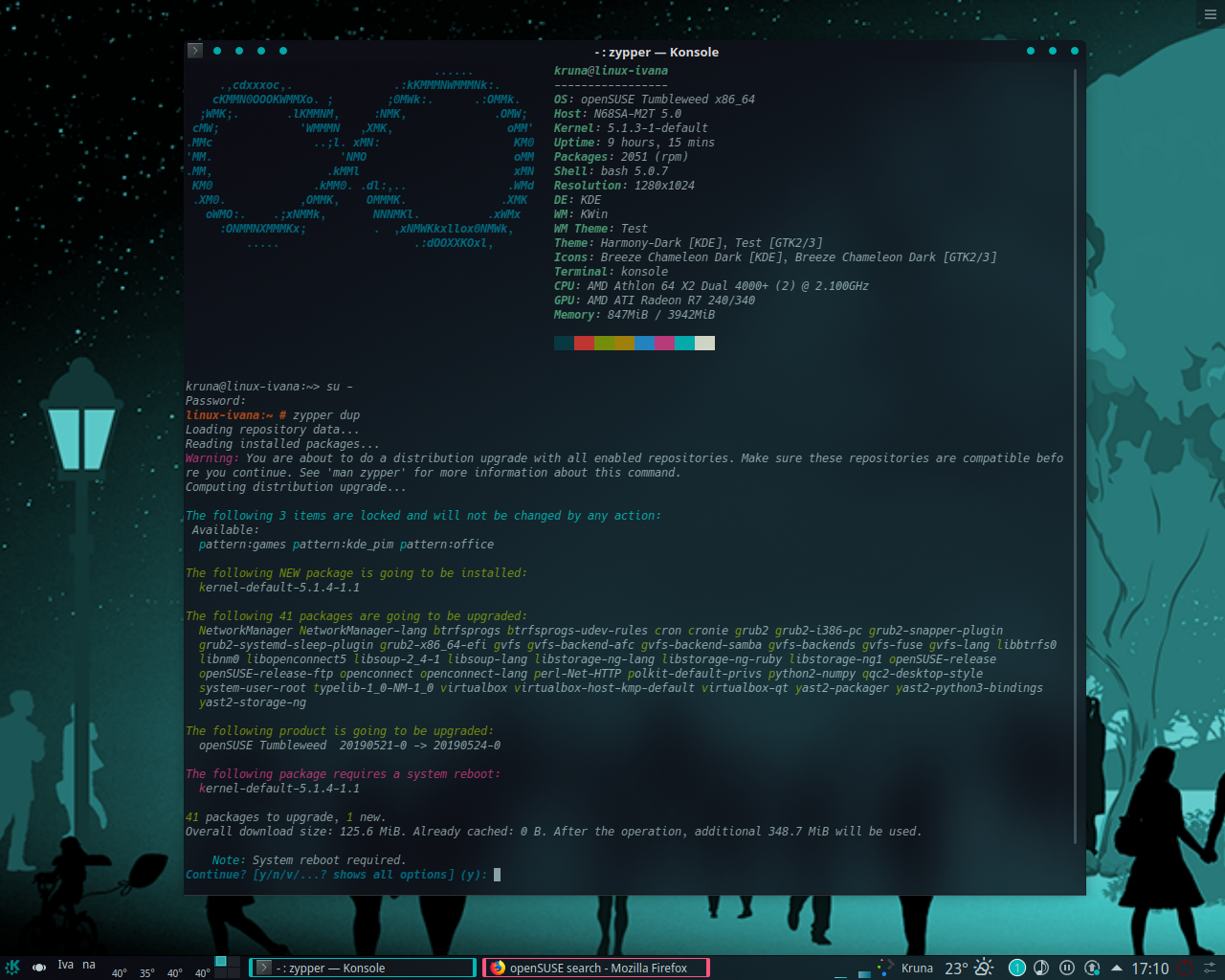Click the yellow color block in neofetch palette
This screenshot has height=980, width=1225.
coord(624,343)
